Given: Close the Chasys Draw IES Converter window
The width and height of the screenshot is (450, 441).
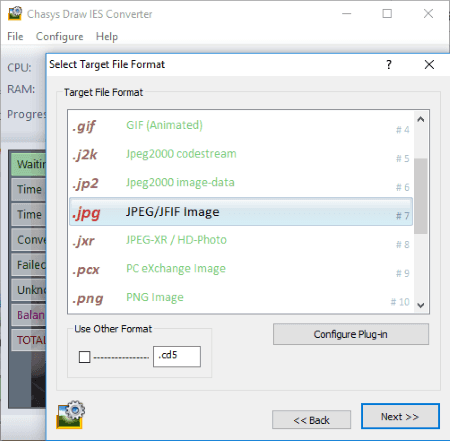Looking at the screenshot, I should [x=428, y=14].
